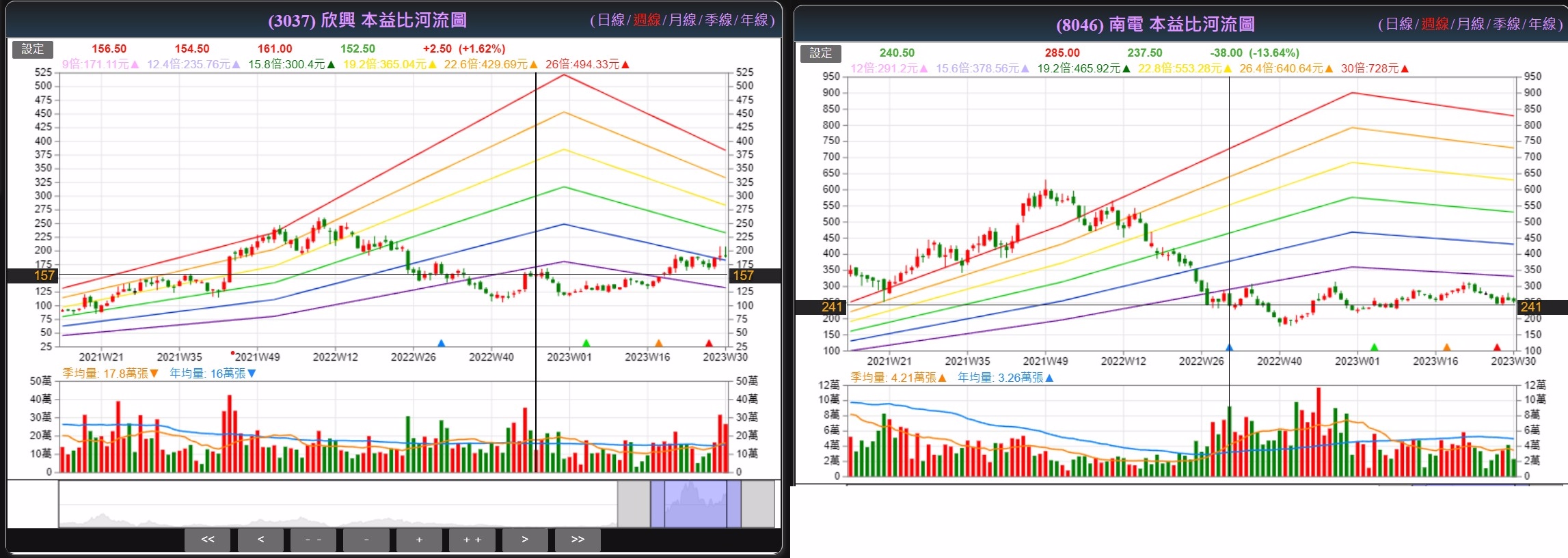
Task: Toggle 26.4倍:640.64元 legend line in 南電
Action: coord(1286,68)
